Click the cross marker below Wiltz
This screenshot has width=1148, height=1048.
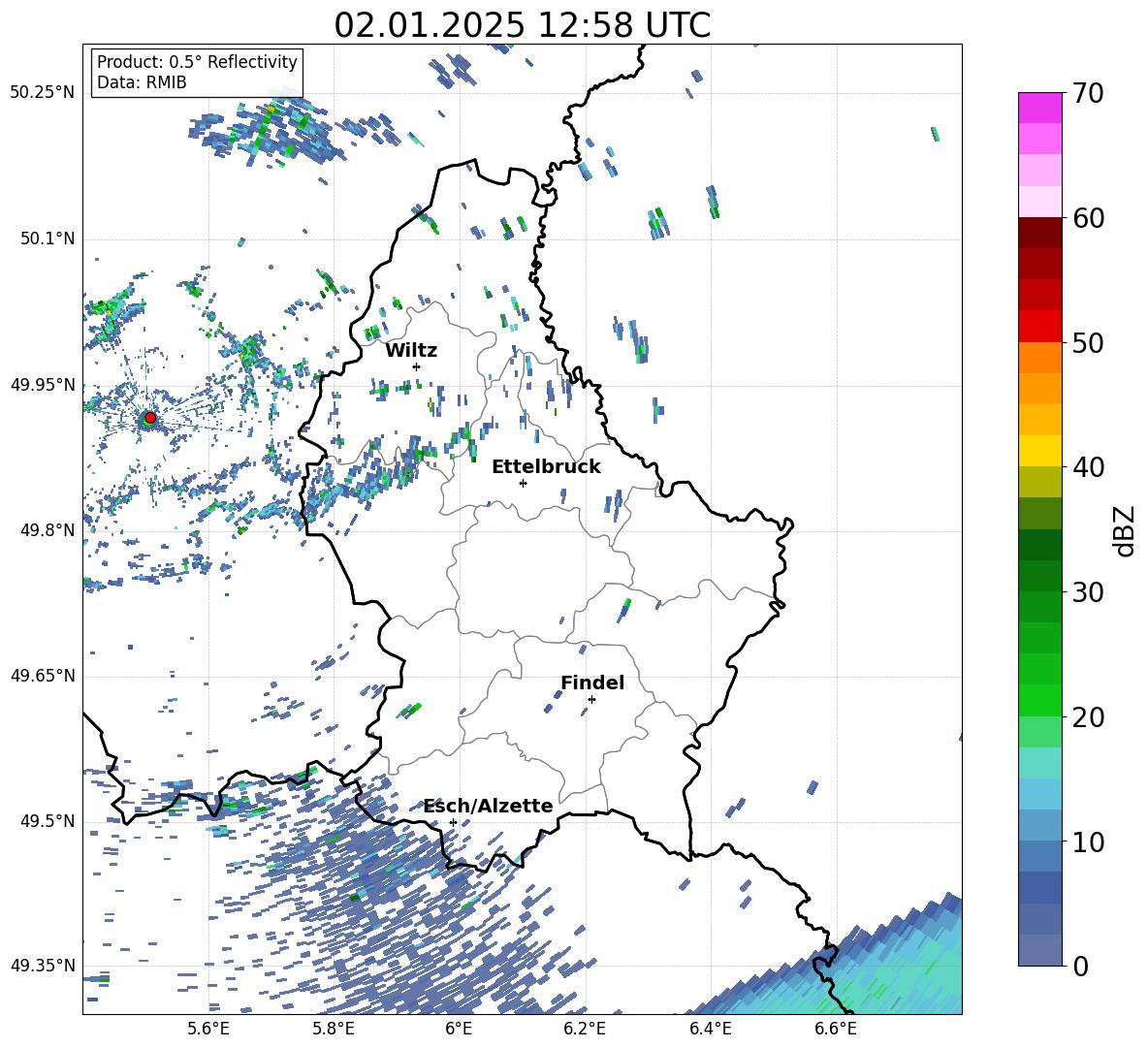click(417, 366)
